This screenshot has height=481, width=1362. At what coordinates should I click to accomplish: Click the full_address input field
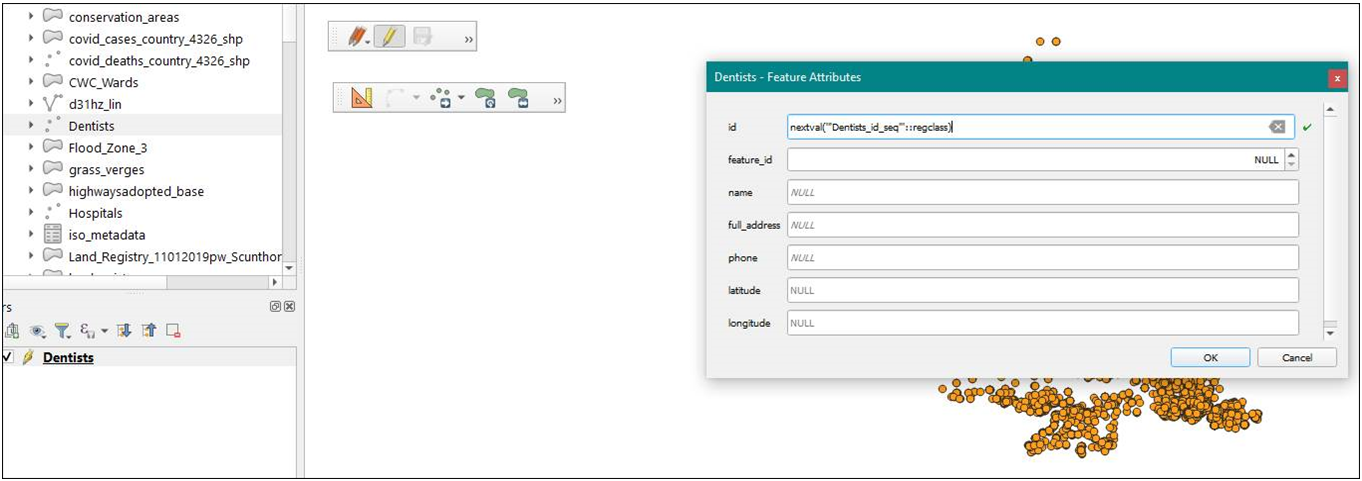pos(1043,225)
